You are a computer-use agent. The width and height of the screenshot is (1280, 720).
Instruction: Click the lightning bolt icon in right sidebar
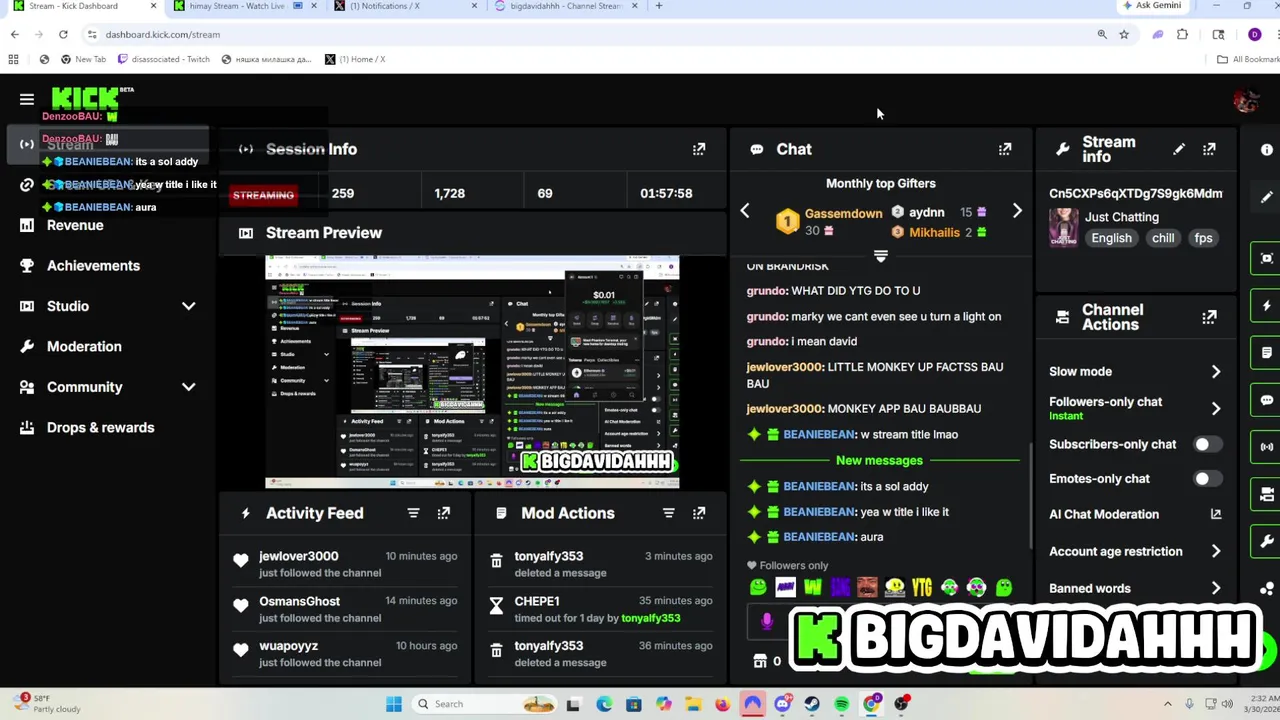tap(1267, 305)
